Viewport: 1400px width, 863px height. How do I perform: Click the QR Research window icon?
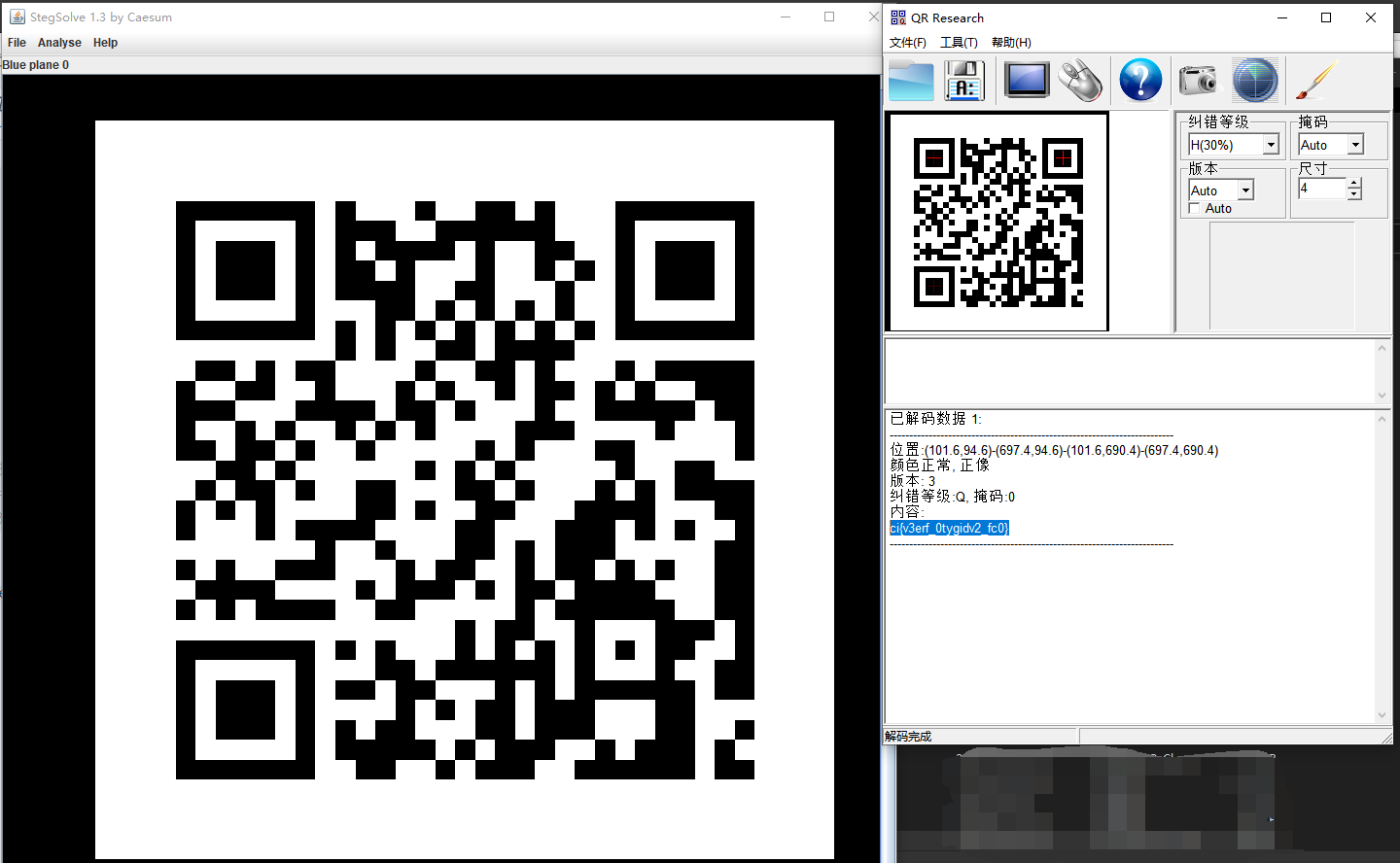click(896, 17)
